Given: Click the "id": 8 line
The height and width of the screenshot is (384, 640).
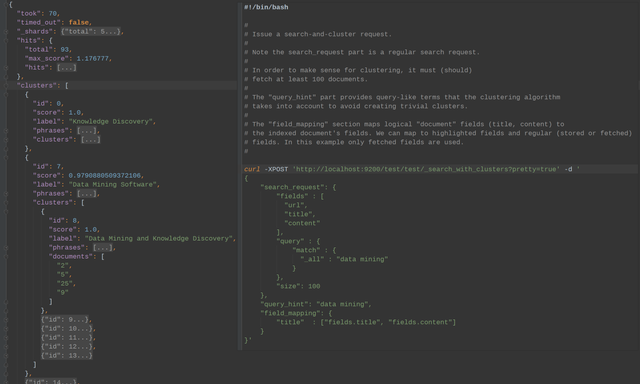Looking at the screenshot, I should tap(64, 220).
